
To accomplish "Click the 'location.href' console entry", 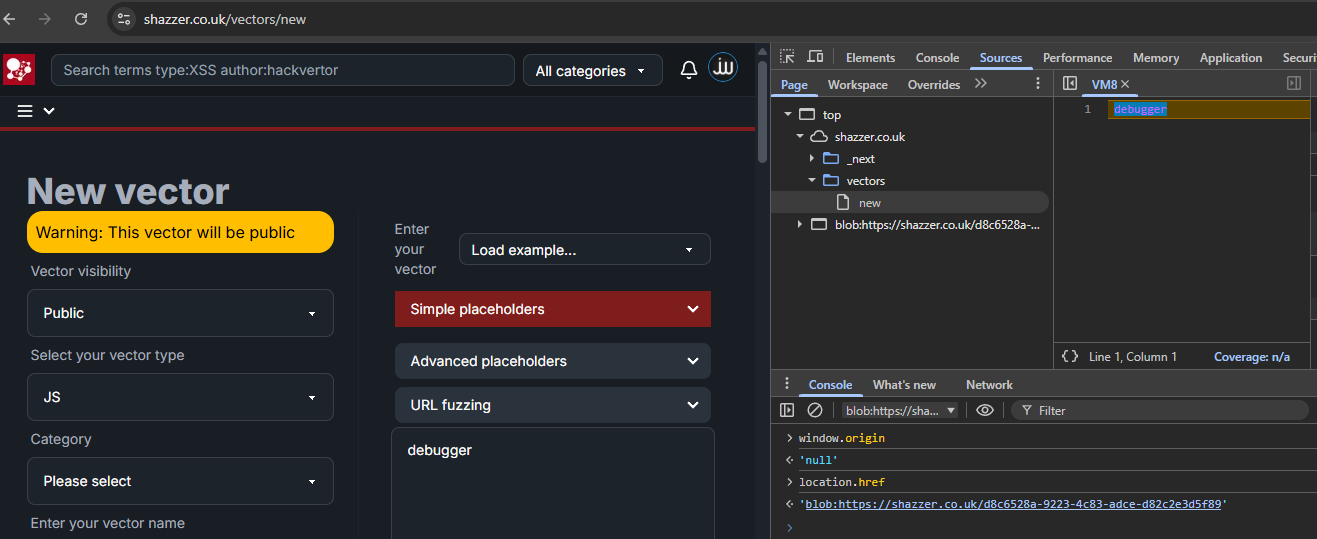I will (842, 482).
